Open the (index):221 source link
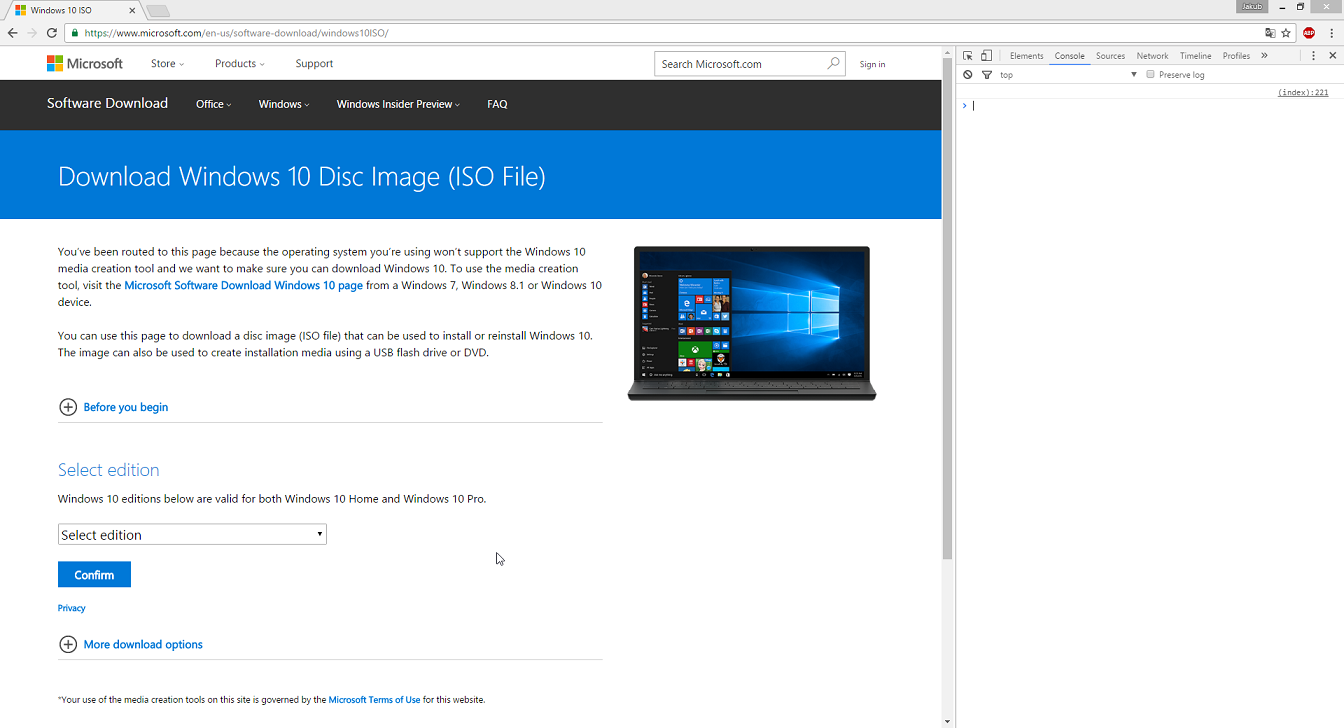Viewport: 1344px width, 728px height. (x=1303, y=92)
